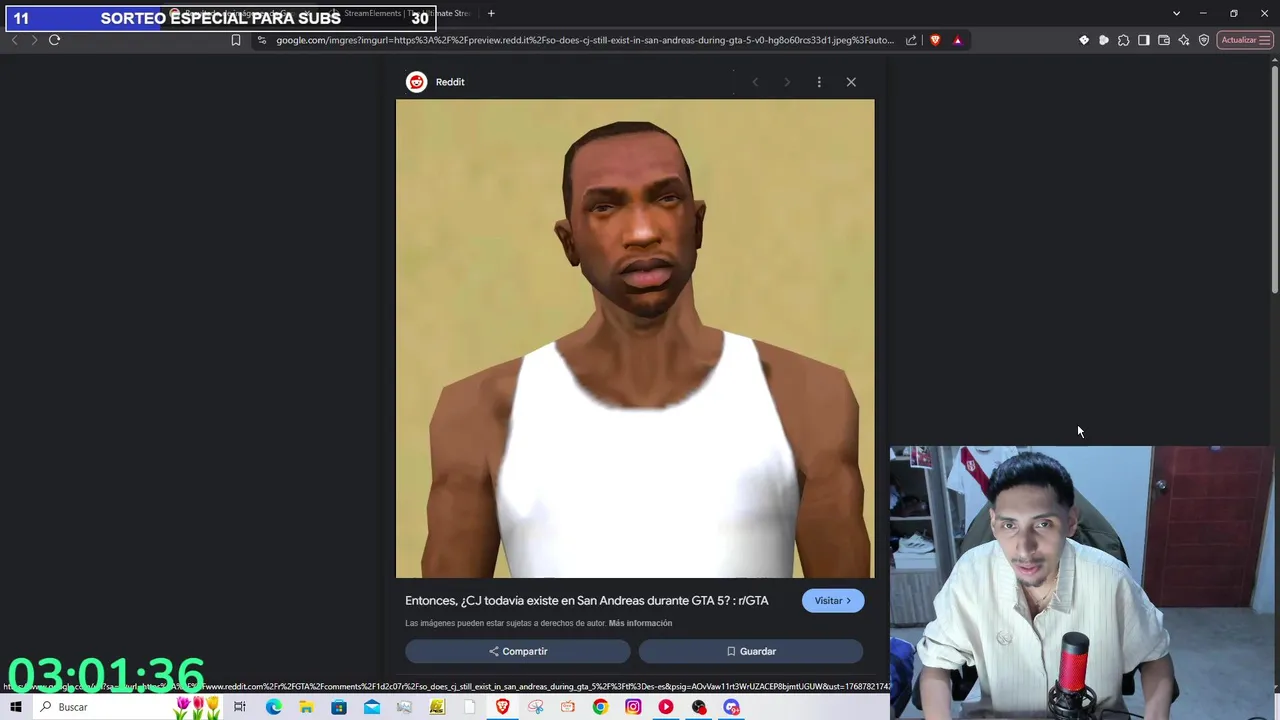Click the diamond-shaped extension icon in toolbar
This screenshot has width=1280, height=720.
pos(1084,40)
